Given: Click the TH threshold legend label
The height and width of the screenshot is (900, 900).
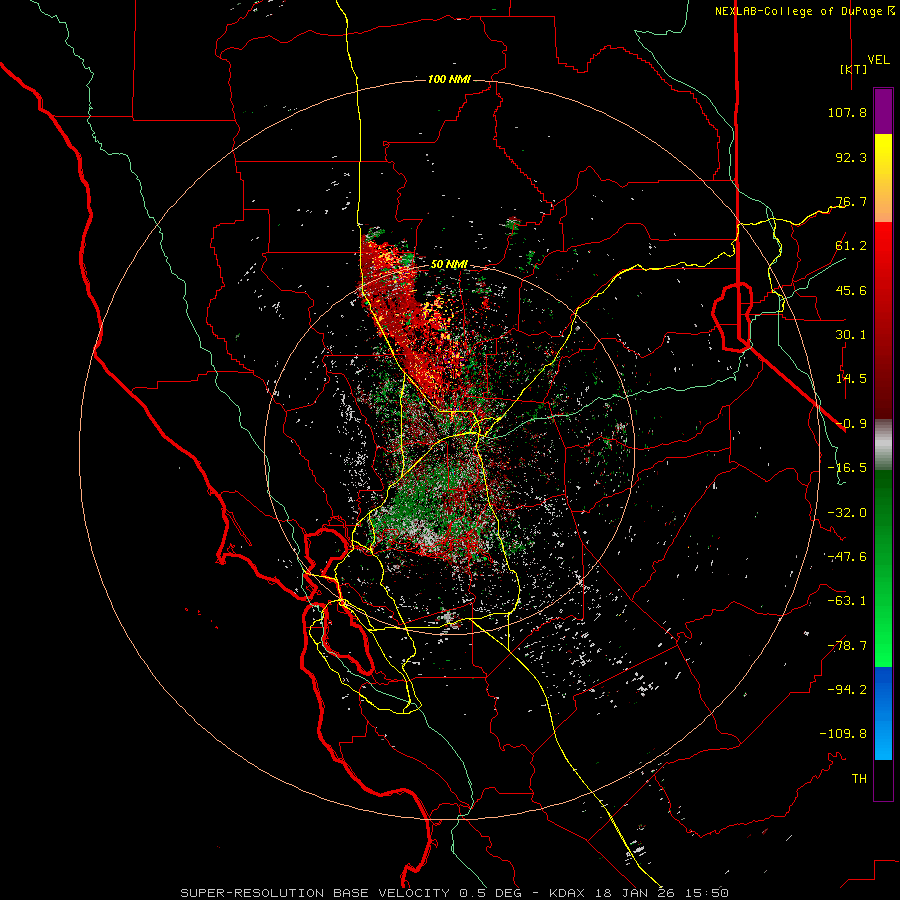Looking at the screenshot, I should pyautogui.click(x=859, y=779).
